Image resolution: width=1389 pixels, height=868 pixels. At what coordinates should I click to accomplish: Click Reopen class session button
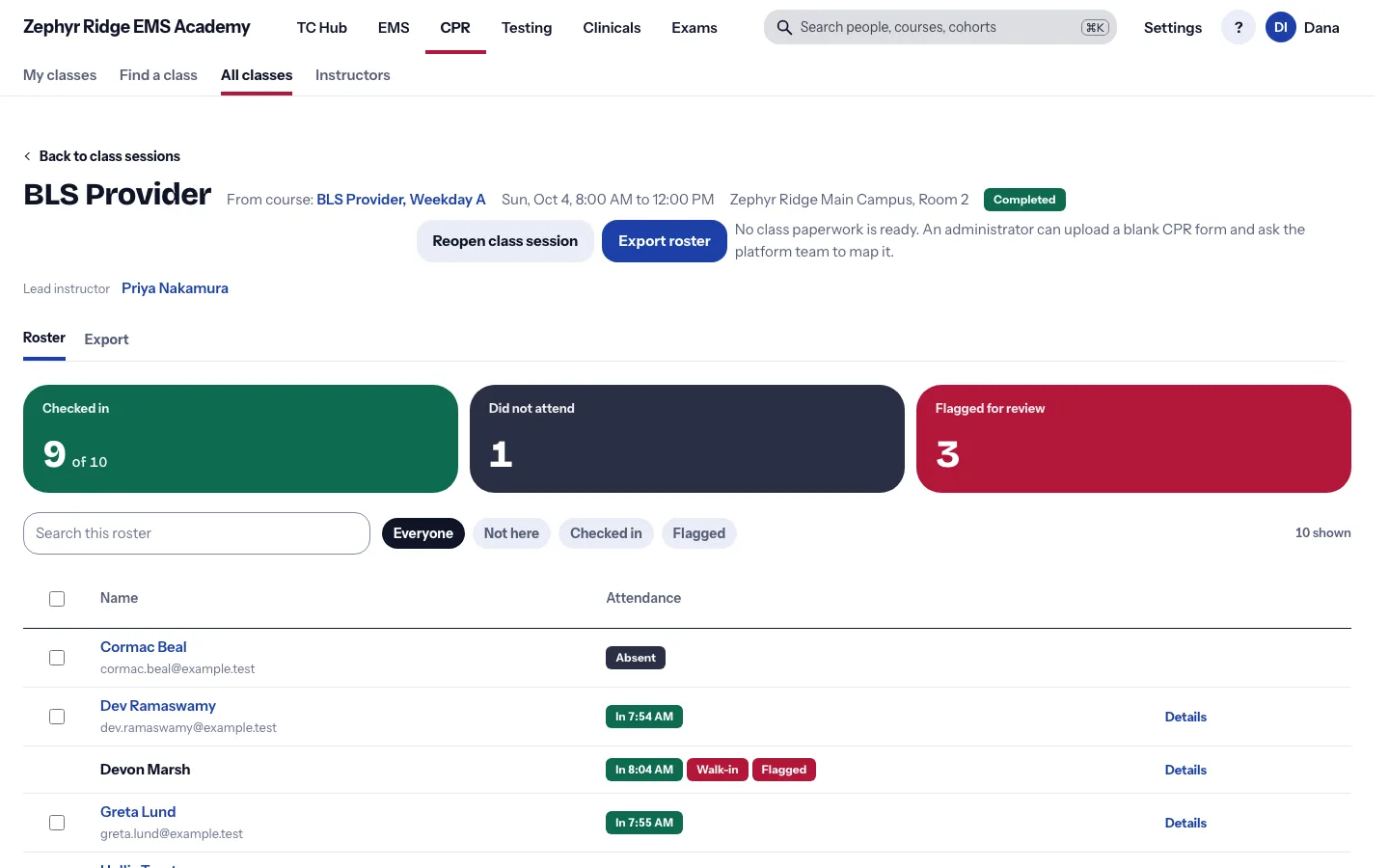click(x=505, y=241)
